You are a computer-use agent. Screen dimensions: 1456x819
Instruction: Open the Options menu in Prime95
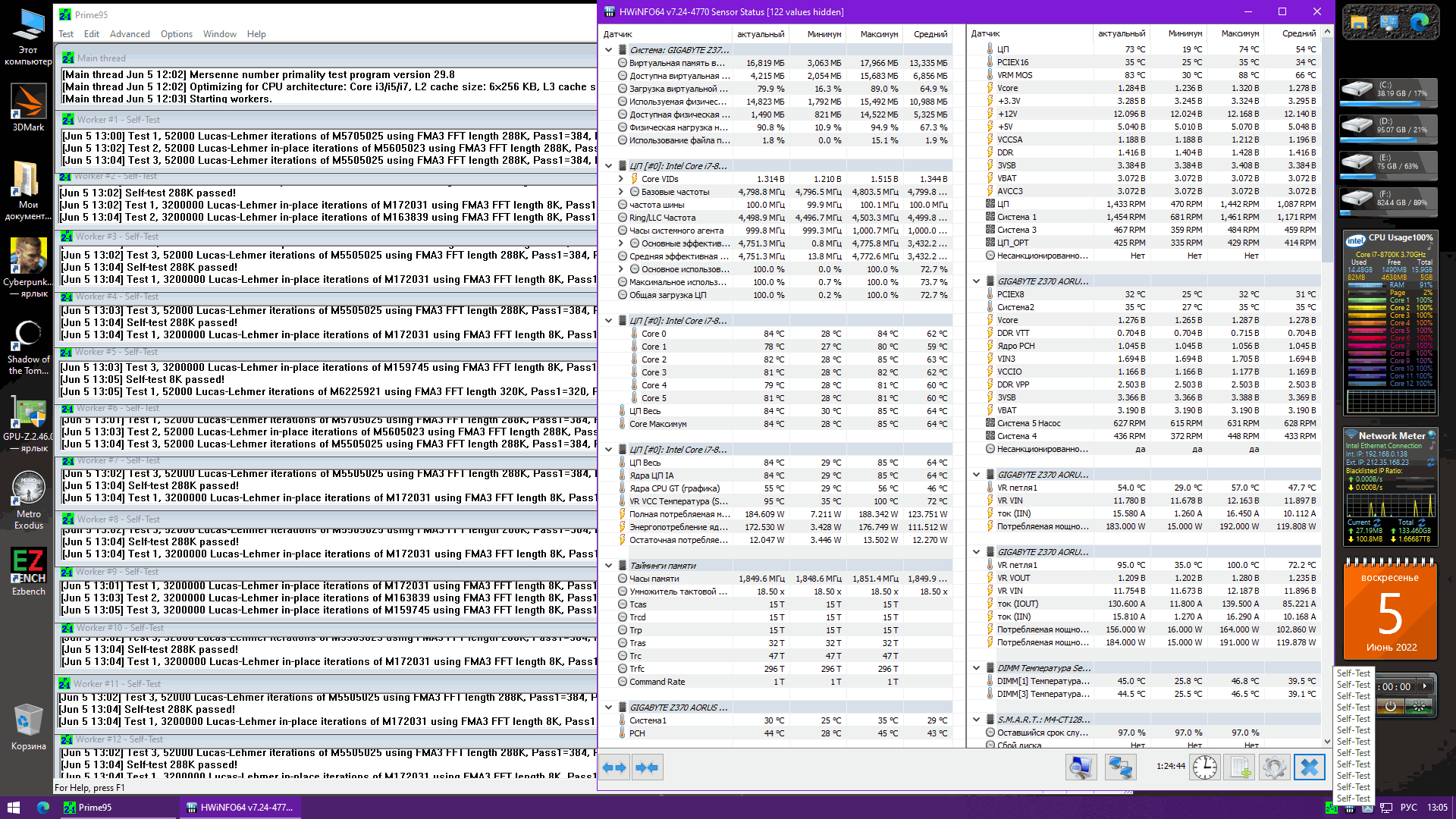click(177, 34)
